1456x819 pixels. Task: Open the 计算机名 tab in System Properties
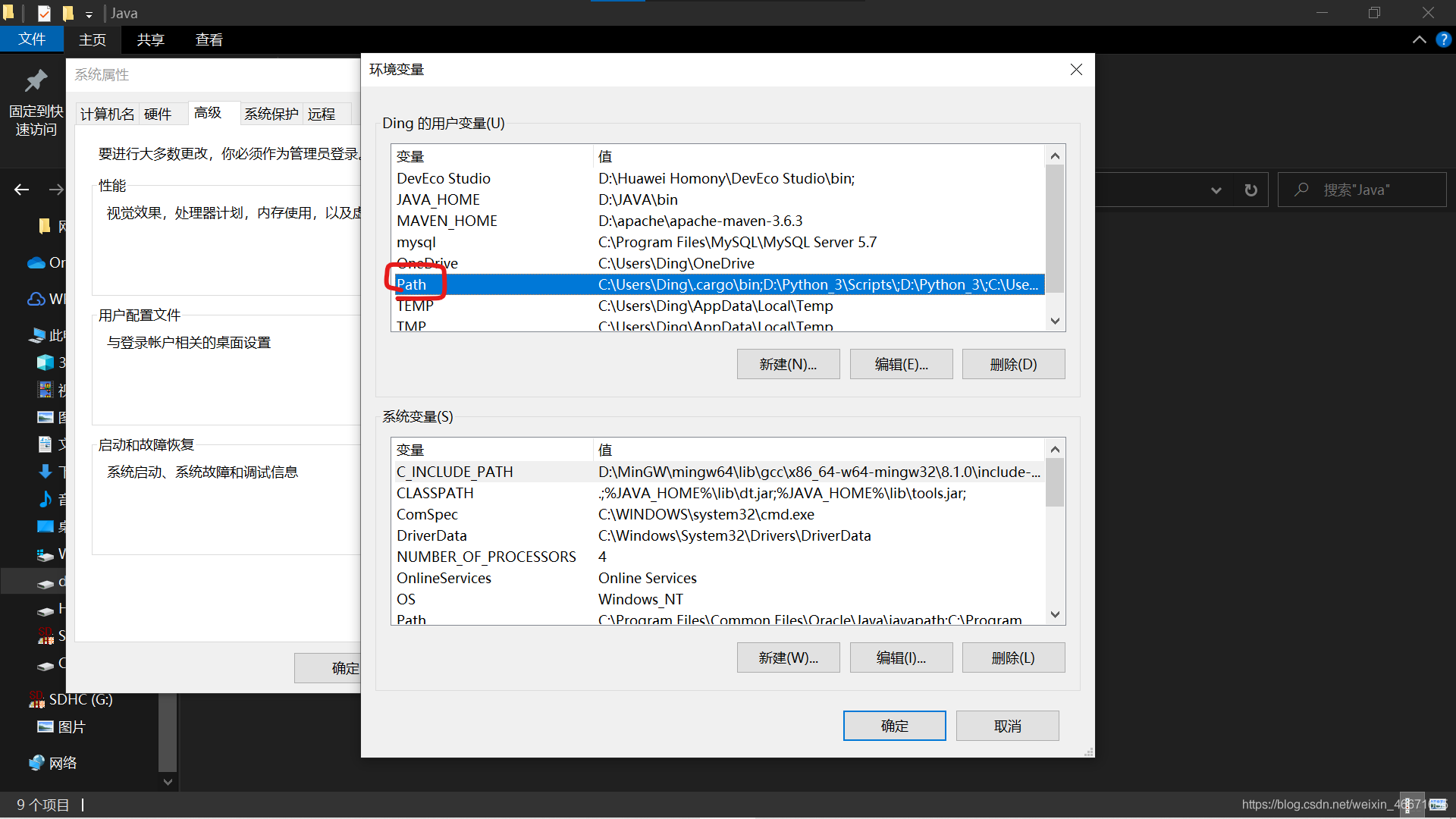point(107,114)
